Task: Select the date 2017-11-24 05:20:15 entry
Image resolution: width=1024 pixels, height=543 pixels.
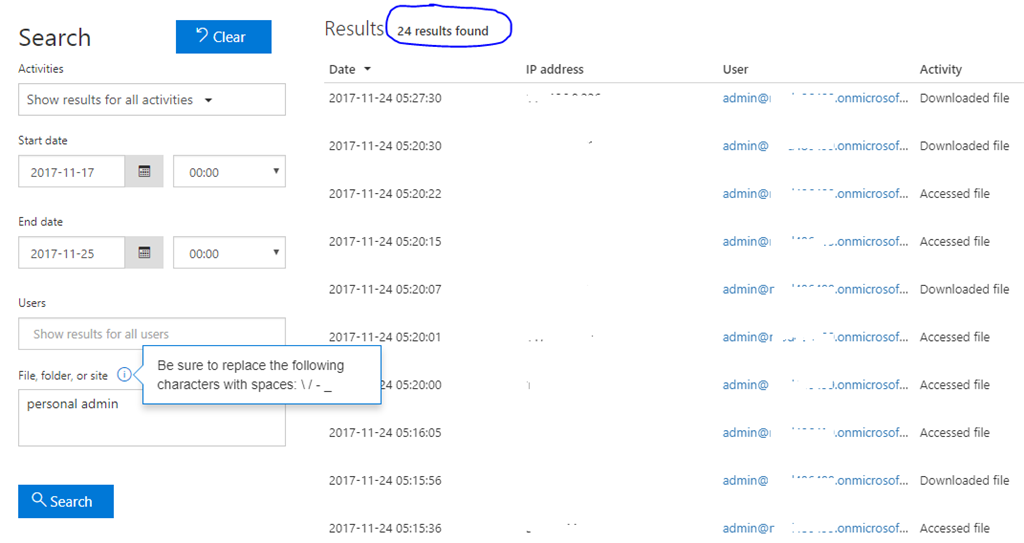Action: click(x=385, y=241)
